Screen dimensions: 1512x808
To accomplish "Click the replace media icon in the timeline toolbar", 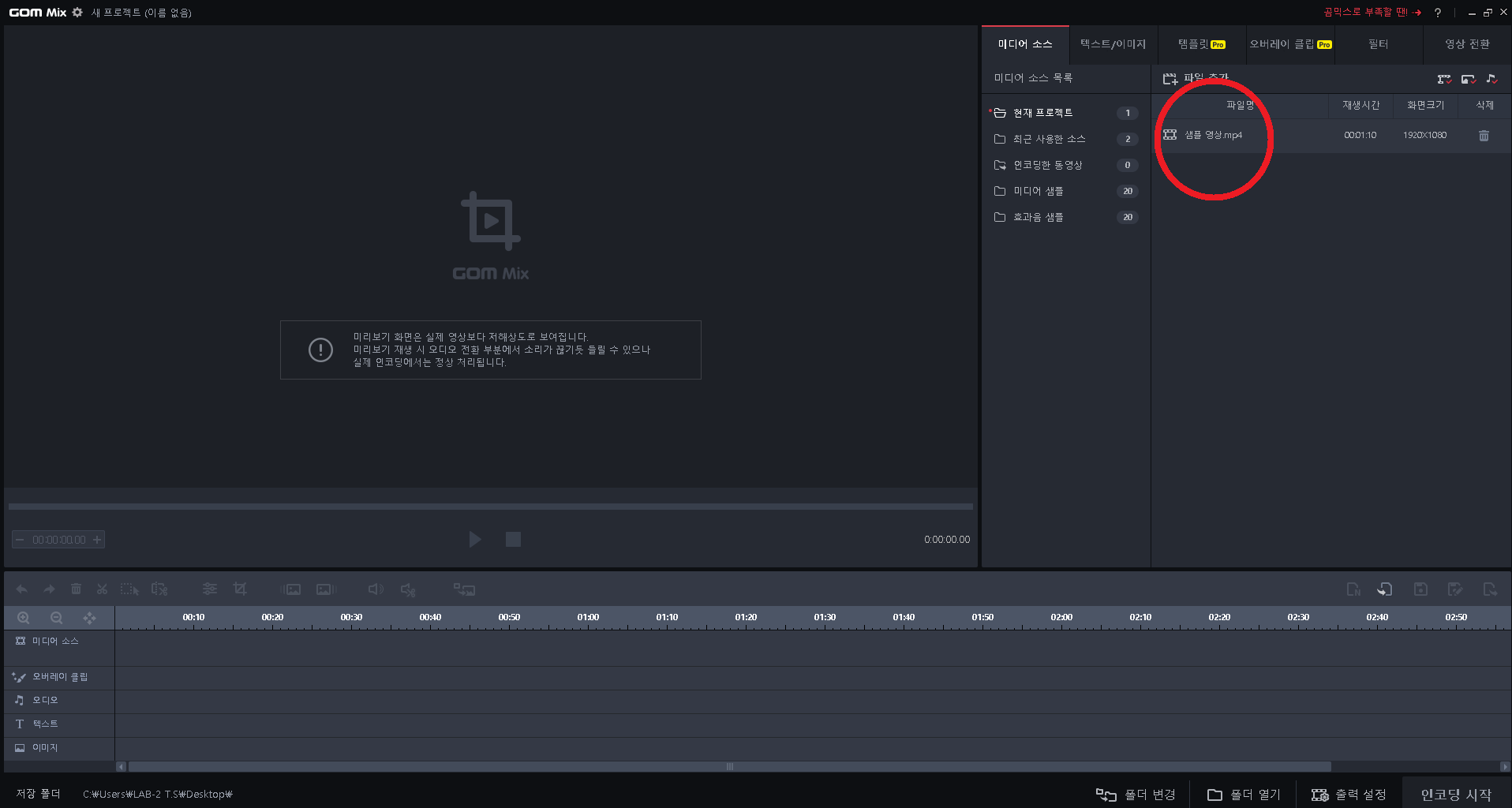I will pyautogui.click(x=464, y=589).
